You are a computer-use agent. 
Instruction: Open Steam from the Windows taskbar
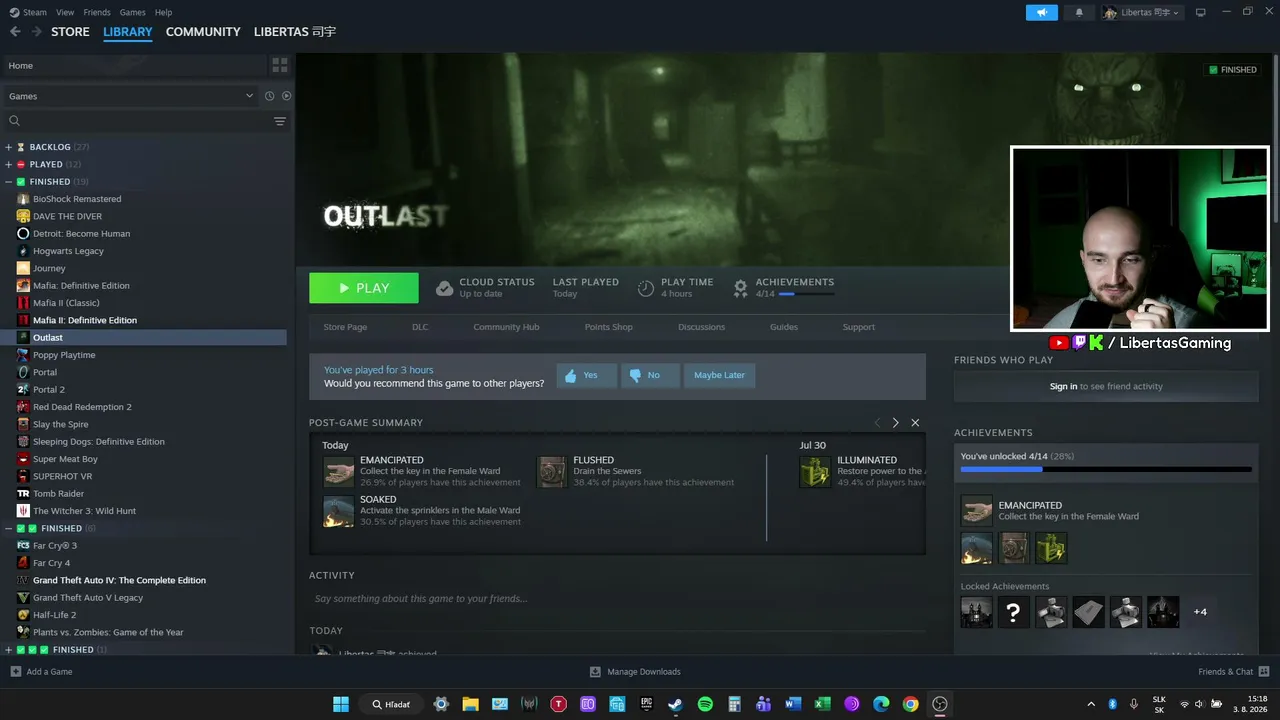click(675, 704)
